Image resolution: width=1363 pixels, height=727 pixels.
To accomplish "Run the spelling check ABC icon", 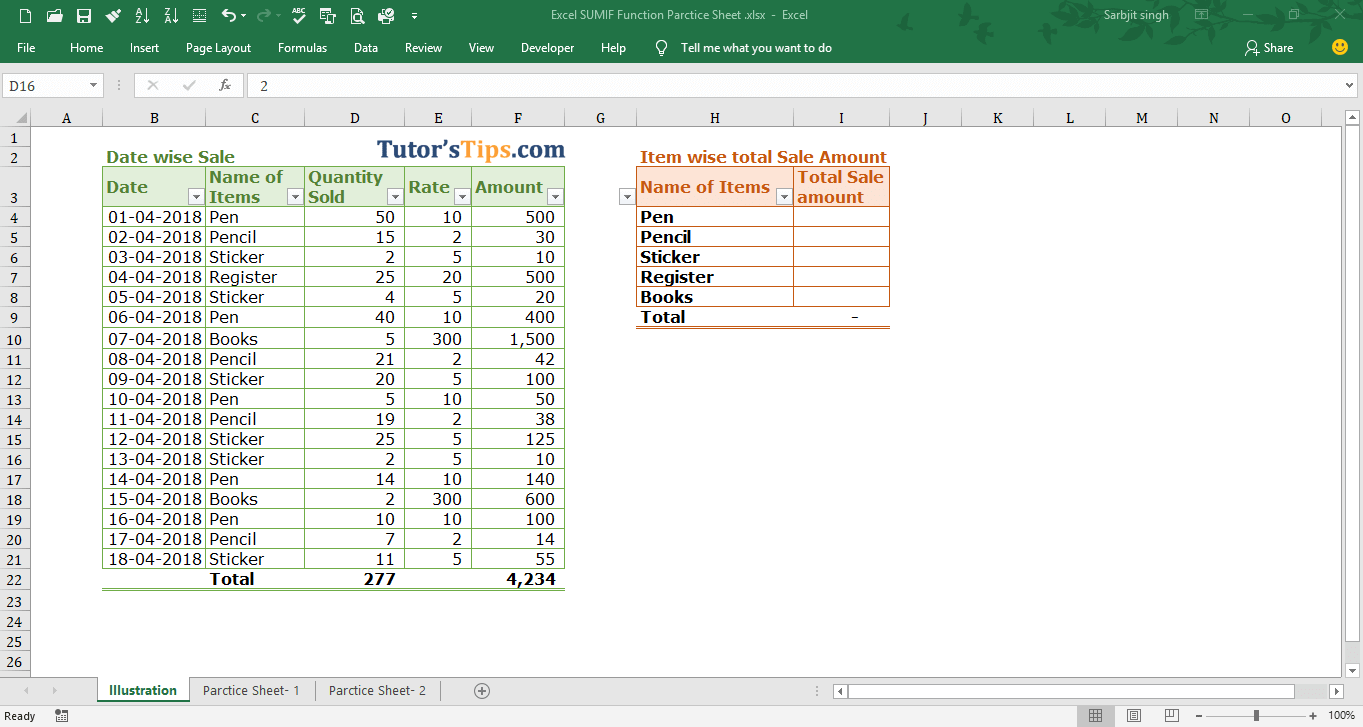I will click(299, 16).
